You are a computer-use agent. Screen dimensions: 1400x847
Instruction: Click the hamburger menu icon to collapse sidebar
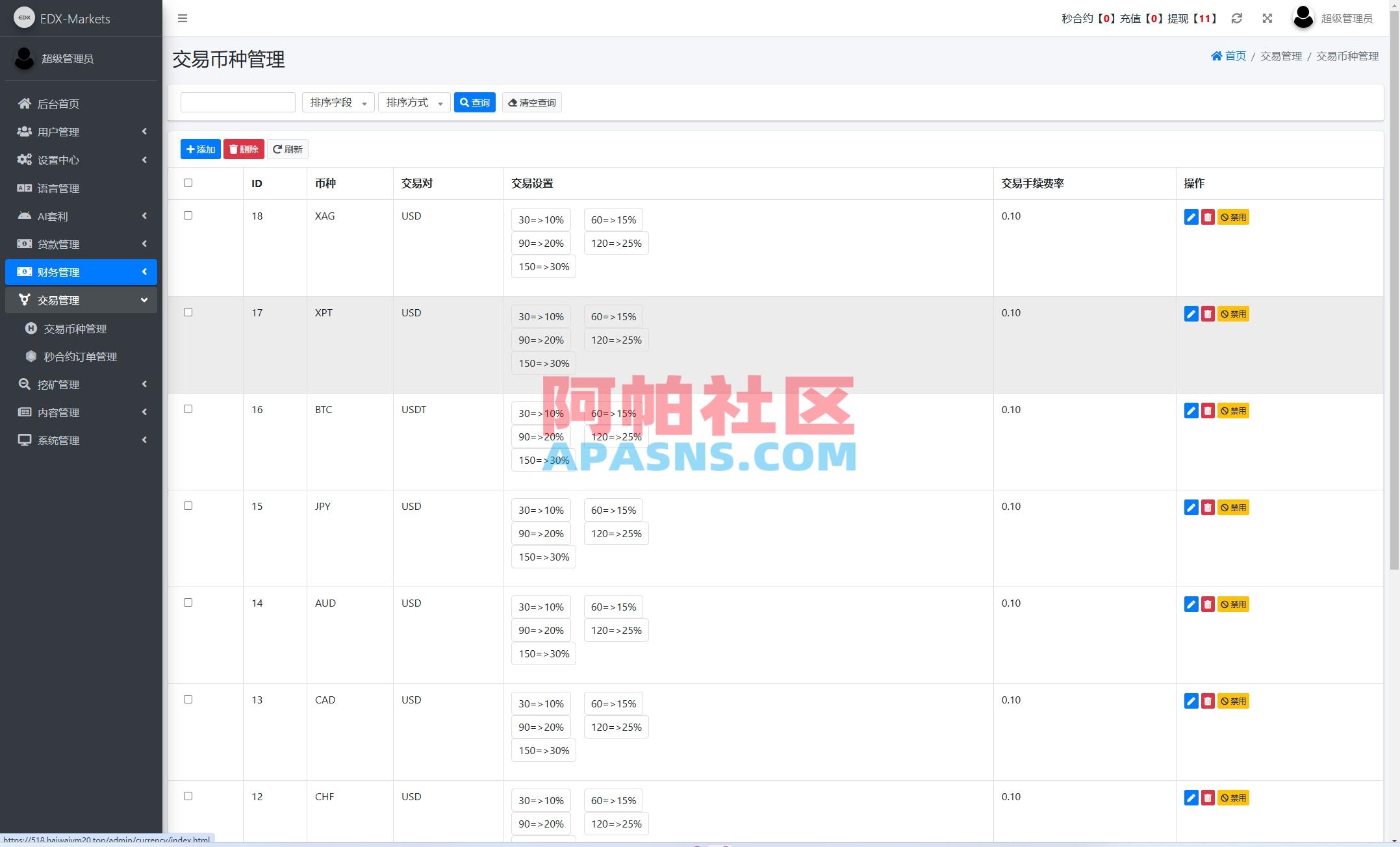pyautogui.click(x=183, y=18)
